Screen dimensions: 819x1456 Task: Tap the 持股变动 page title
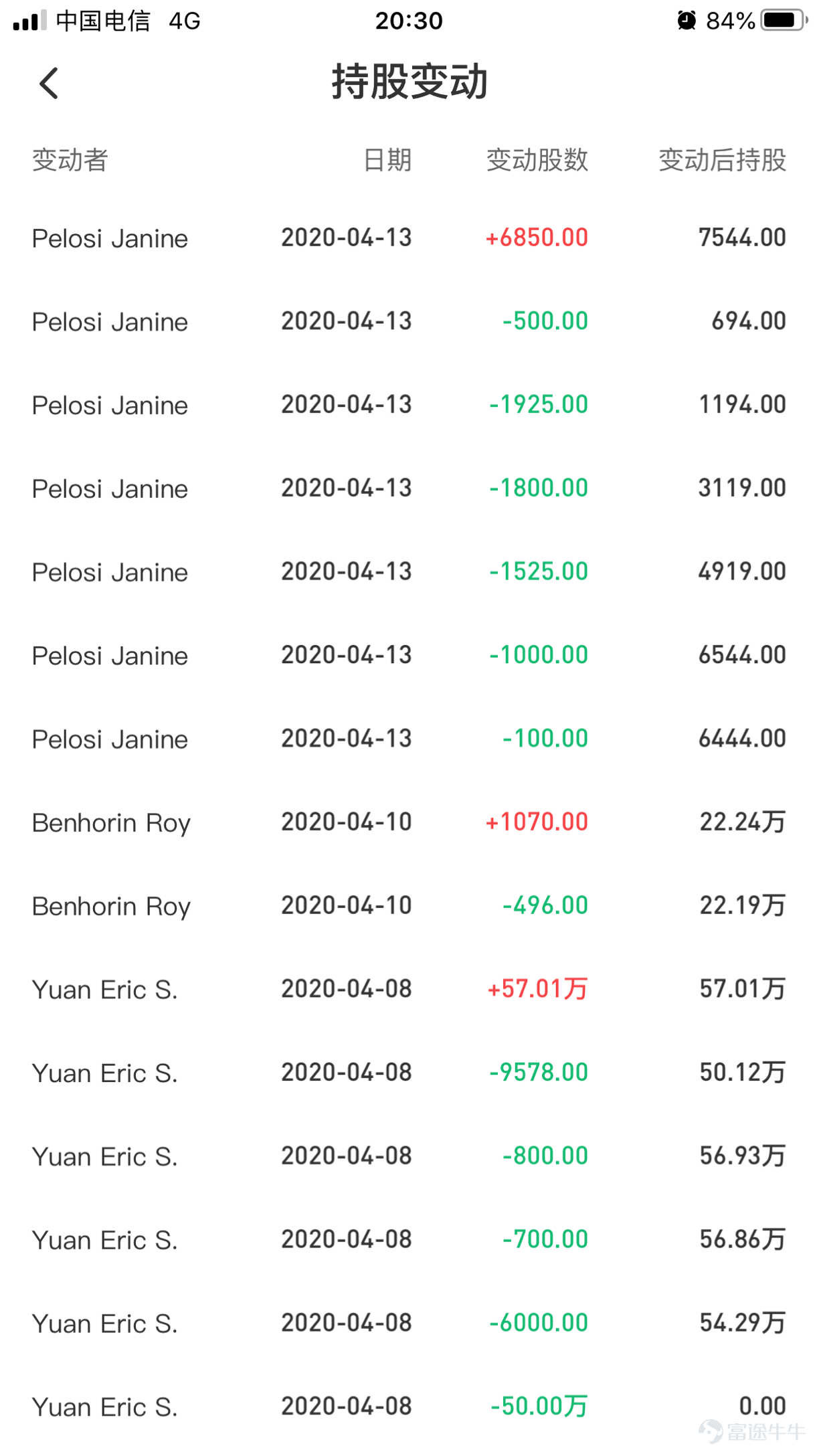pyautogui.click(x=409, y=82)
